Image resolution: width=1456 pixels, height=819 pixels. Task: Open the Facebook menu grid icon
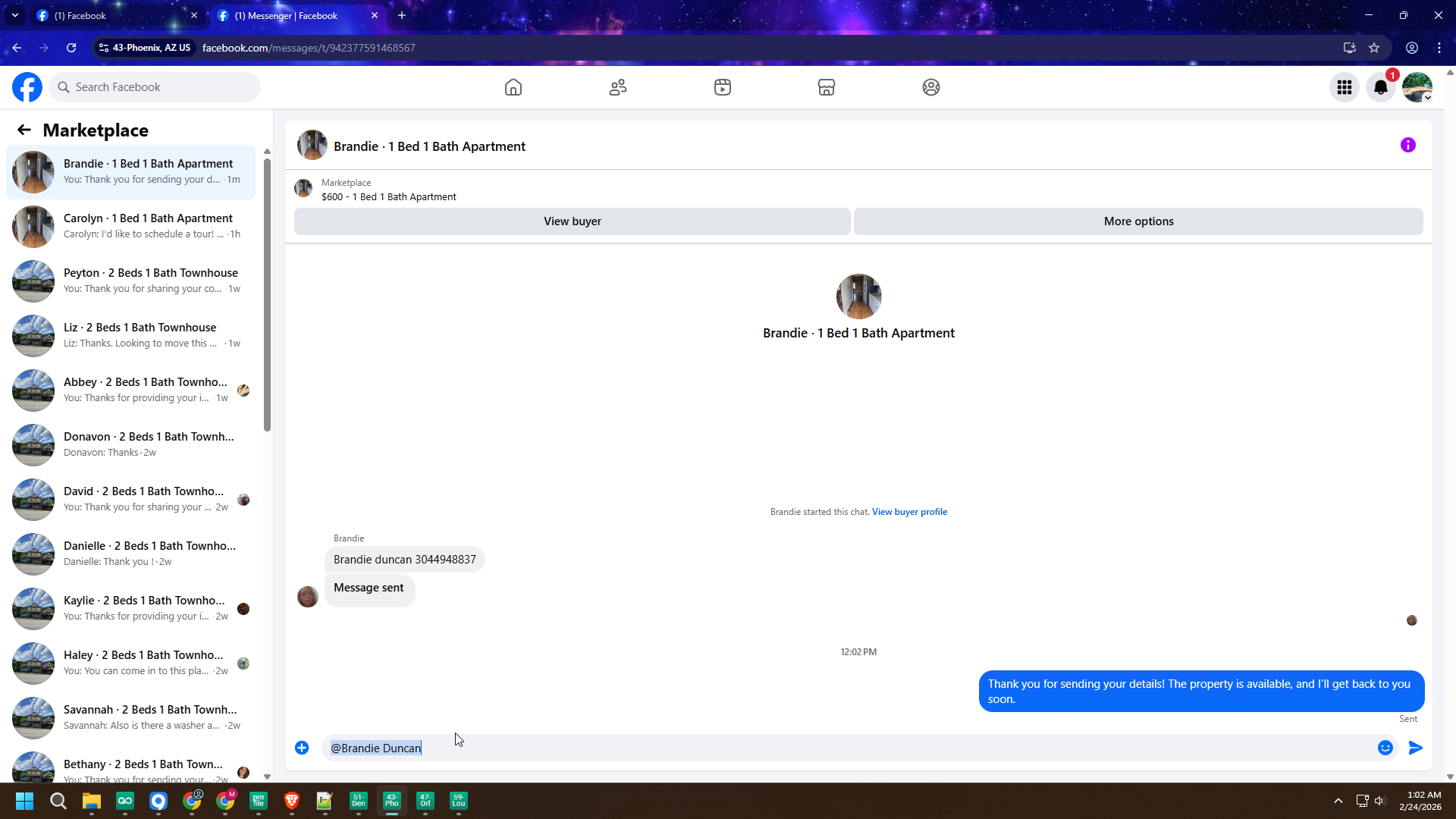click(x=1345, y=87)
